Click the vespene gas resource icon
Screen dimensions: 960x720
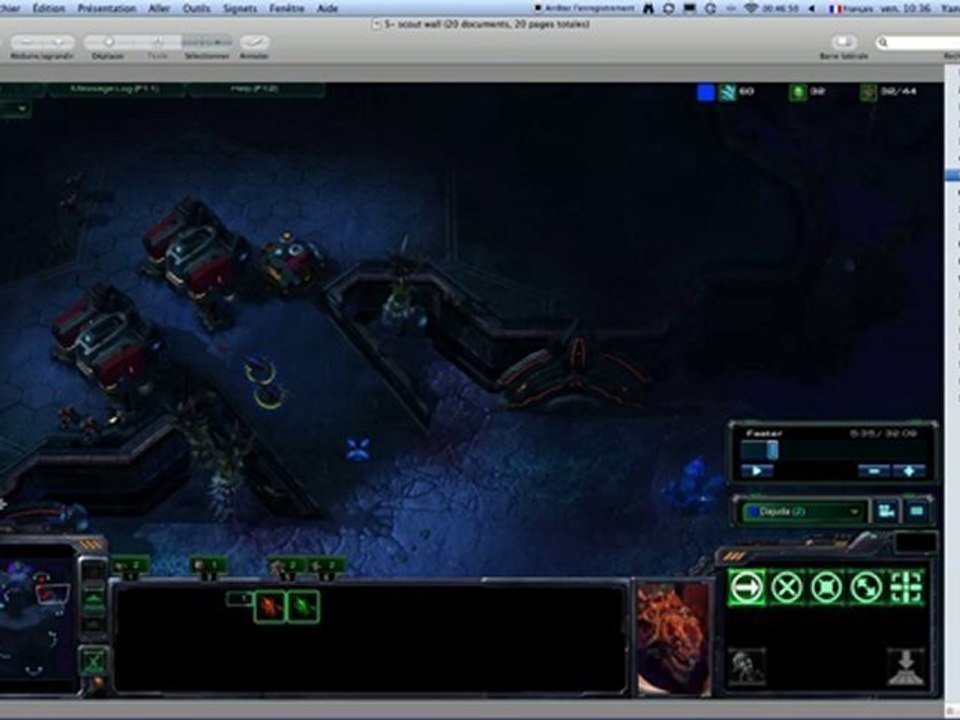[x=798, y=92]
